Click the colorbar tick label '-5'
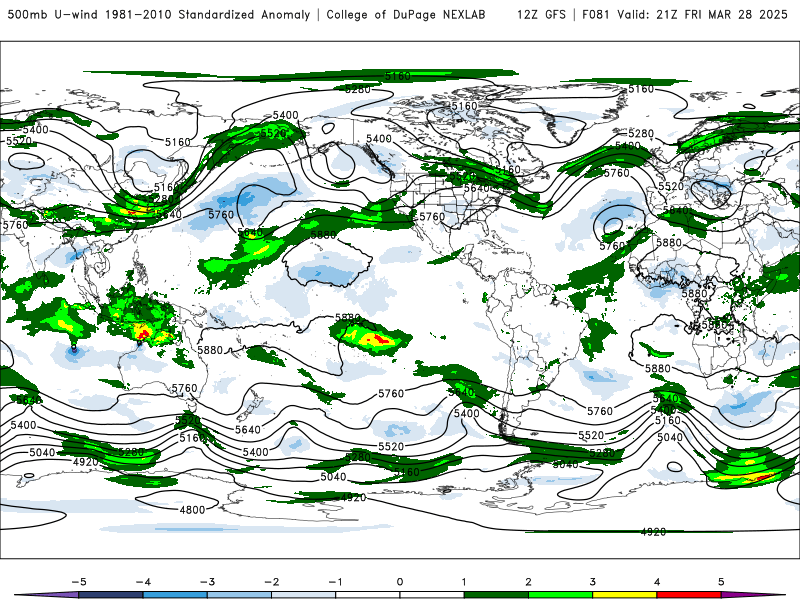Screen dimensions: 800x600 [79, 582]
